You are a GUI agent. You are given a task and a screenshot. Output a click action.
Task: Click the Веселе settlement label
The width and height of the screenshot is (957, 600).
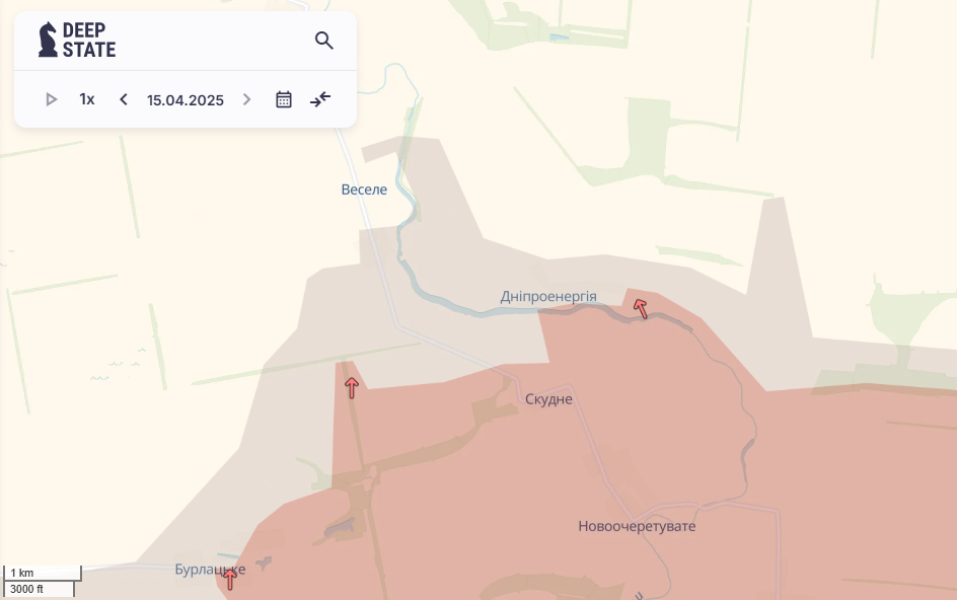(364, 190)
